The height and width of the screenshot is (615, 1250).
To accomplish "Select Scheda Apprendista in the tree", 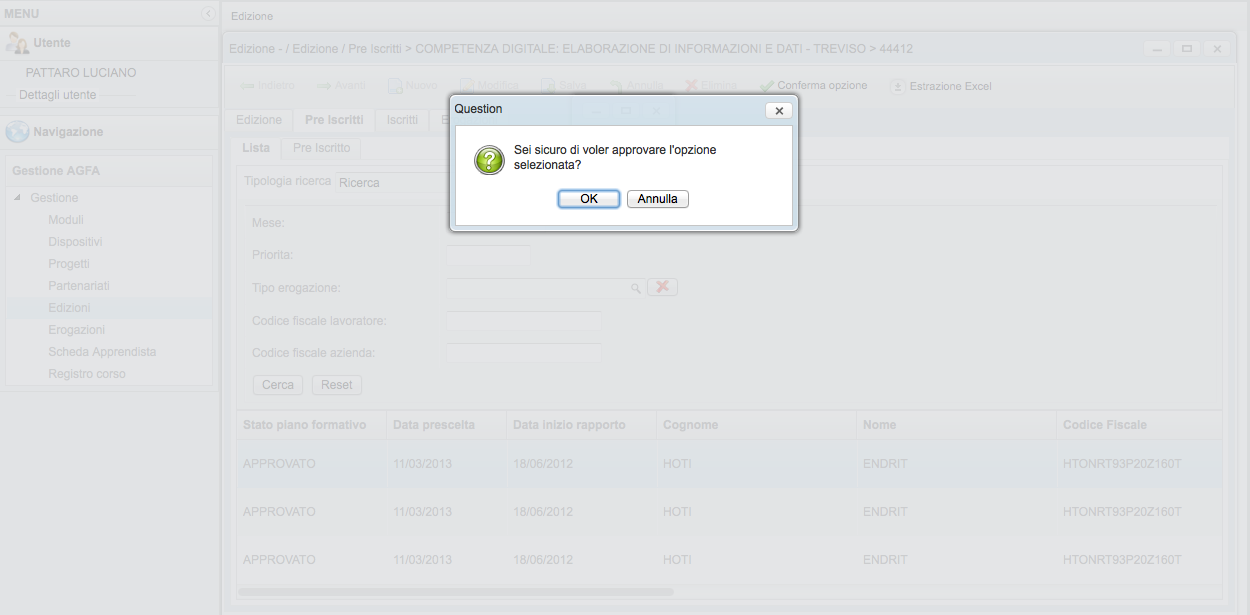I will pyautogui.click(x=102, y=352).
